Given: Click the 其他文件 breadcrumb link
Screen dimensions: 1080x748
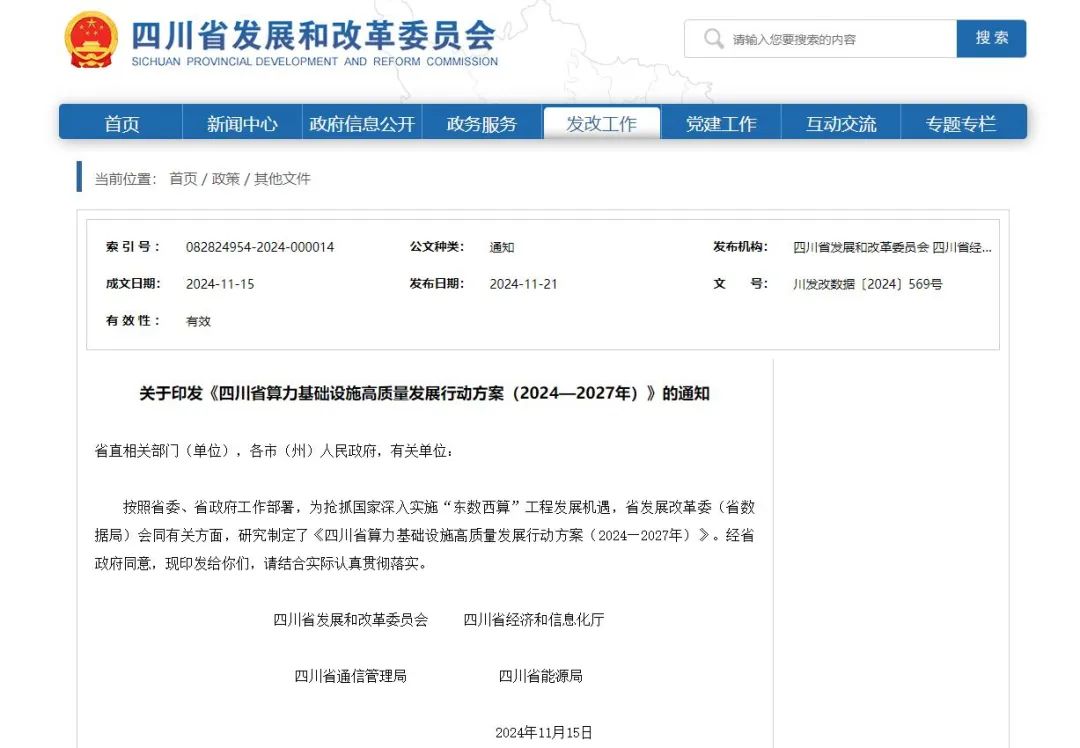Looking at the screenshot, I should (282, 179).
